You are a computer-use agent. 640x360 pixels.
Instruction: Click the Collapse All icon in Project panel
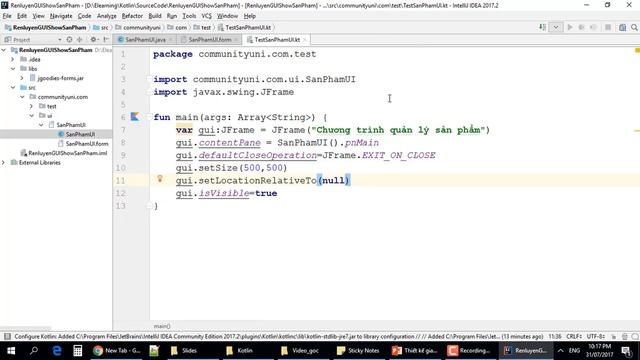coord(80,40)
